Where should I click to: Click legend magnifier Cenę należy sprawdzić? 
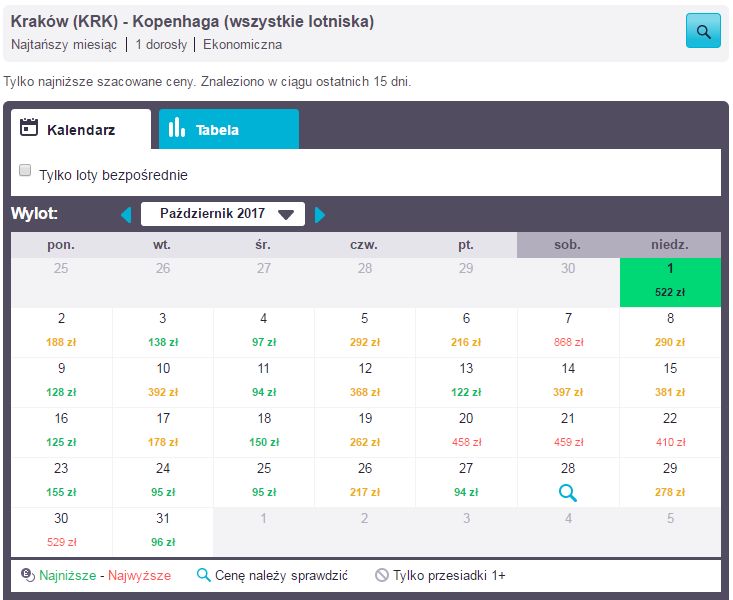[x=203, y=575]
